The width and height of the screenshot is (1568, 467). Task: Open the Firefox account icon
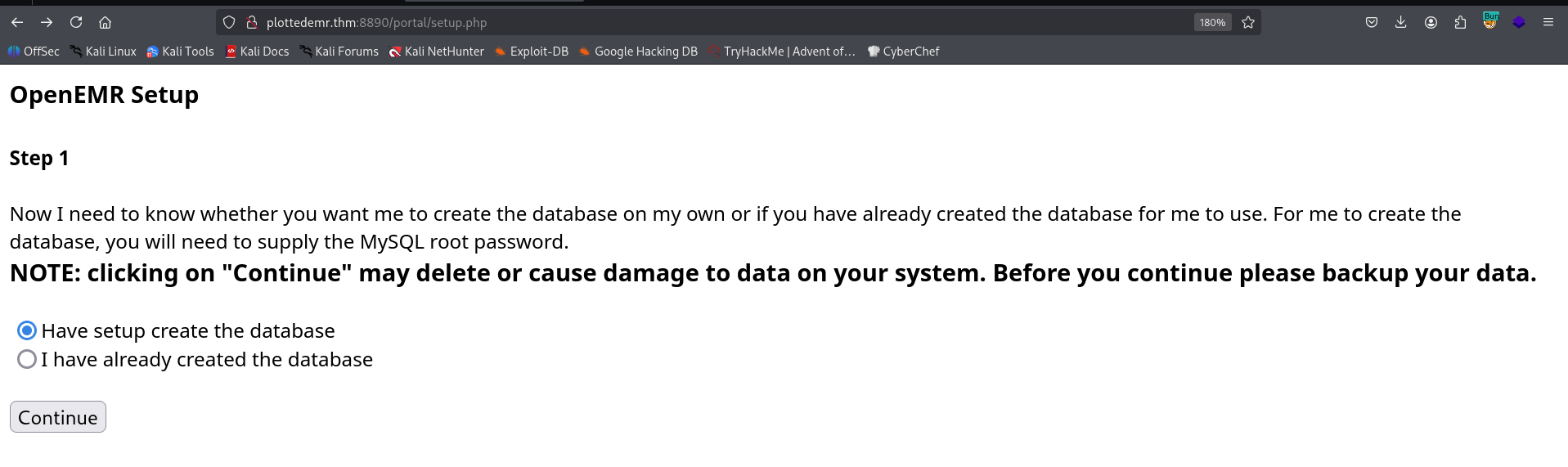click(x=1431, y=22)
